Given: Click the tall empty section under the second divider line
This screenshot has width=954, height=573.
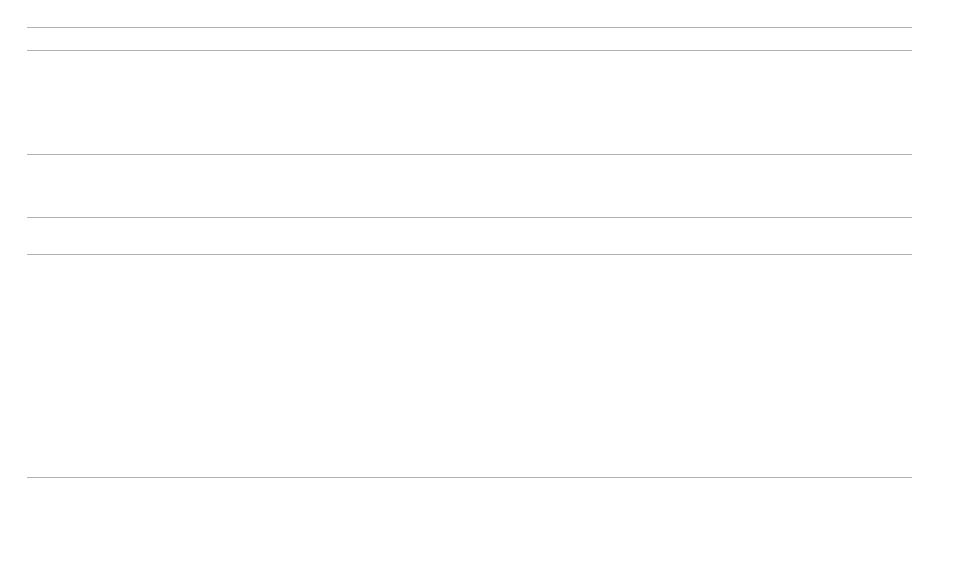Looking at the screenshot, I should tap(468, 102).
